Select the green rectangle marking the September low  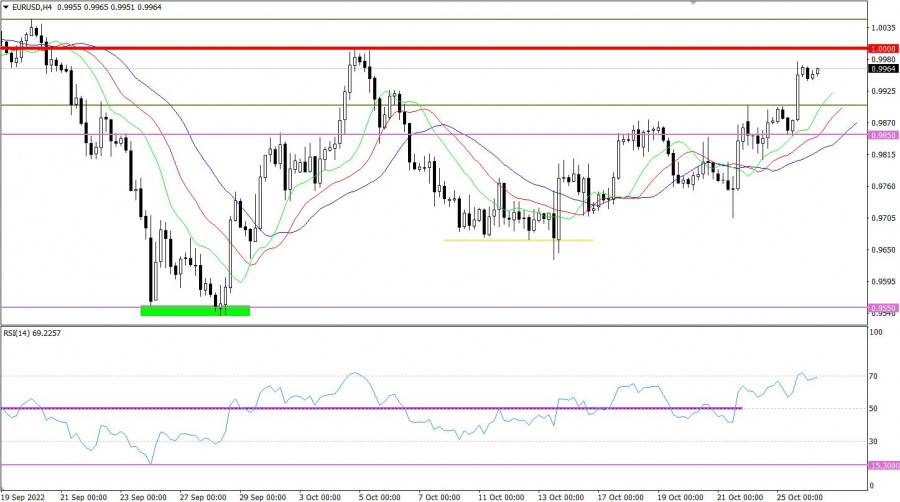tap(195, 311)
